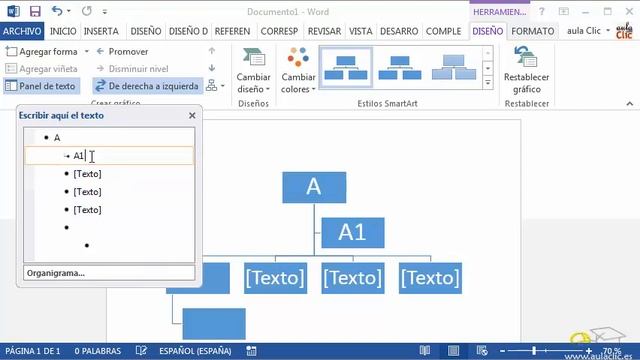
Task: Click the 70% zoom level
Action: click(x=612, y=351)
